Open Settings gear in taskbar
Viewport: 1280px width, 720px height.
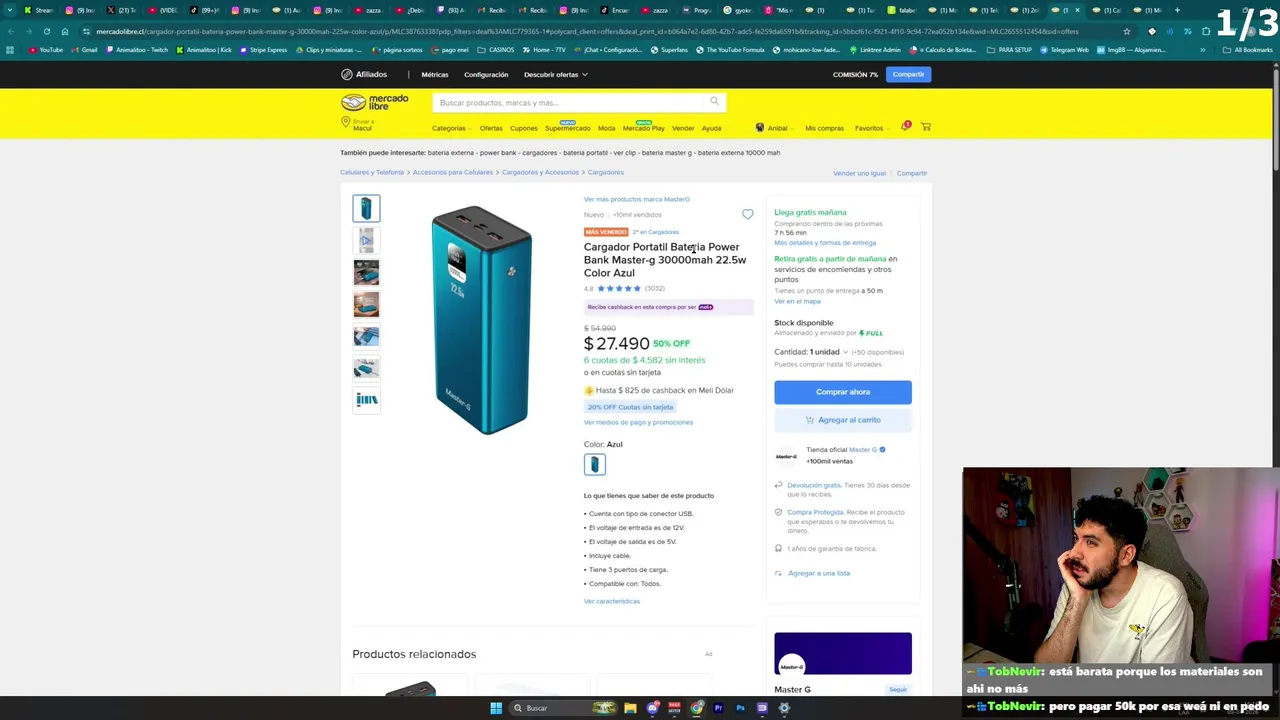click(784, 708)
